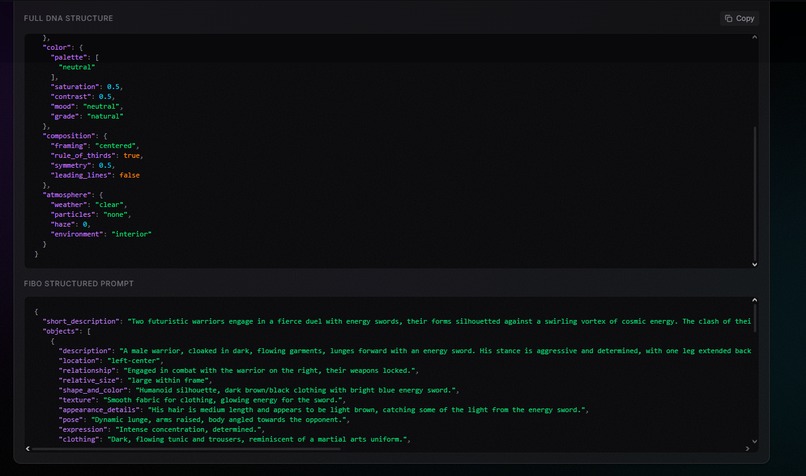
Task: Click down arrow of DNA structure scrollbar
Action: [755, 264]
